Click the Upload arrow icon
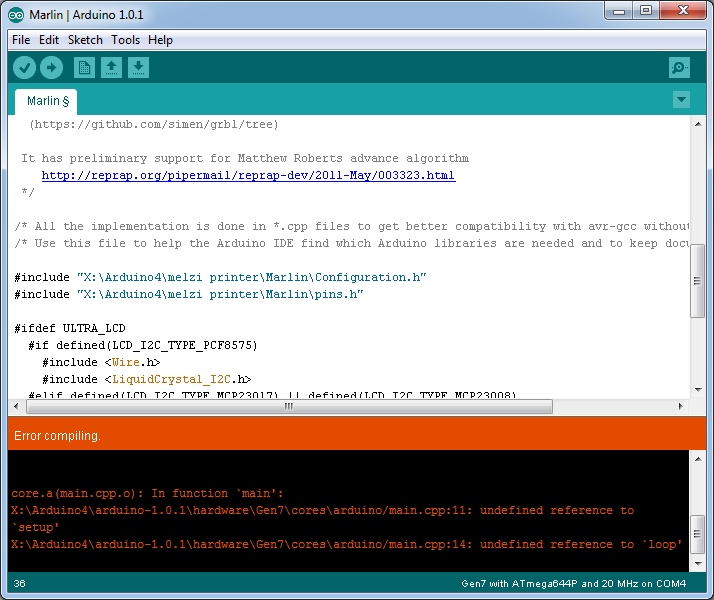714x600 pixels. coord(51,68)
